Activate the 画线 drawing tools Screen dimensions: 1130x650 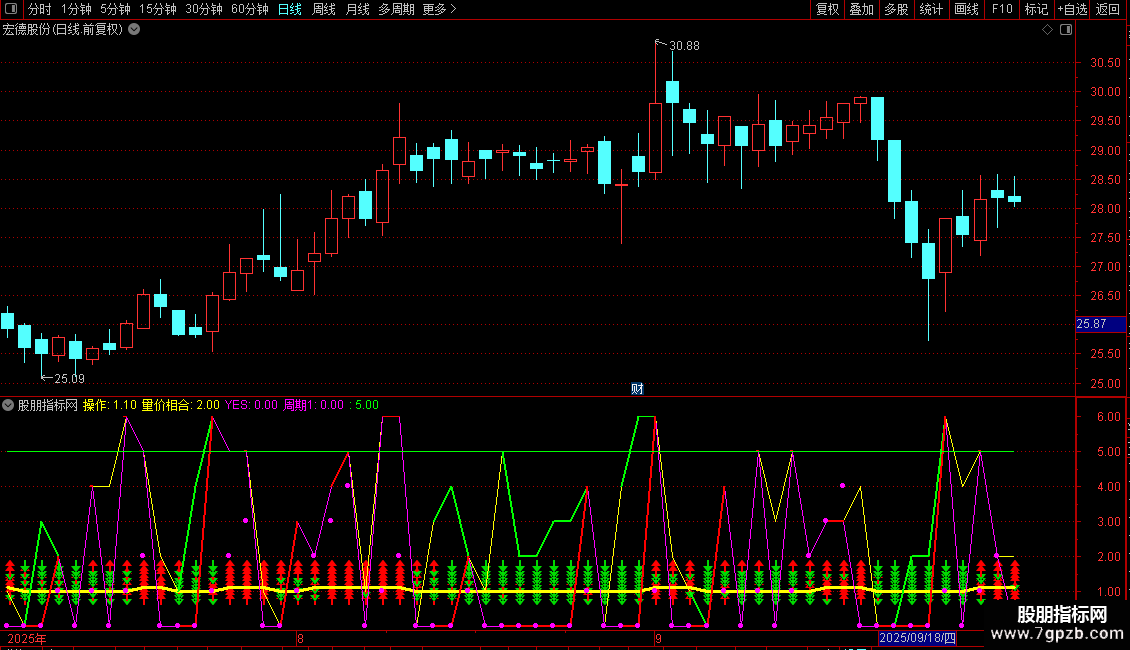tap(966, 9)
